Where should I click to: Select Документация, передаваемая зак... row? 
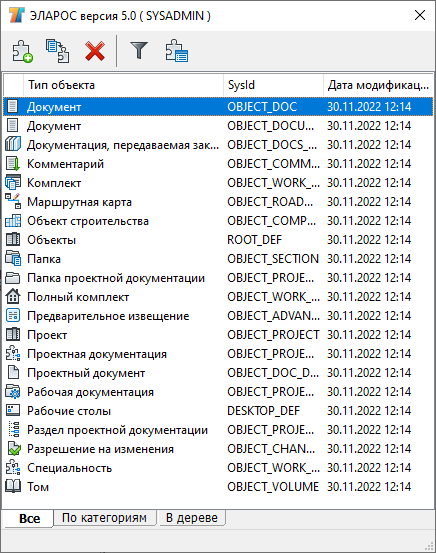[x=218, y=145]
